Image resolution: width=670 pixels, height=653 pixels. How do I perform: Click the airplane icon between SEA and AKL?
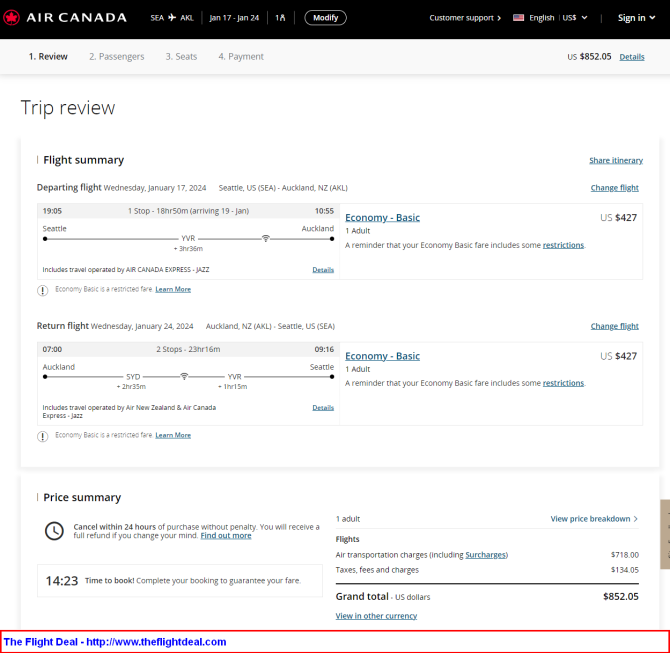pyautogui.click(x=172, y=18)
